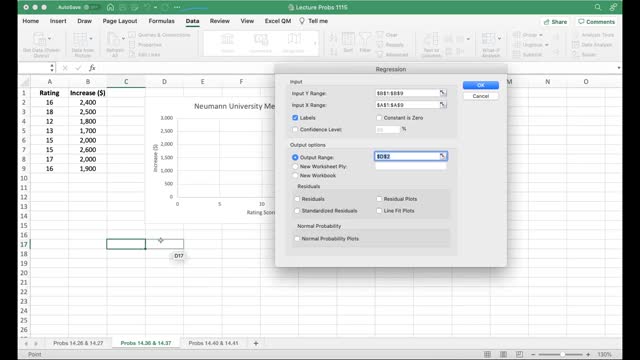640x360 pixels.
Task: Open the Group dropdown arrow
Action: tap(541, 35)
